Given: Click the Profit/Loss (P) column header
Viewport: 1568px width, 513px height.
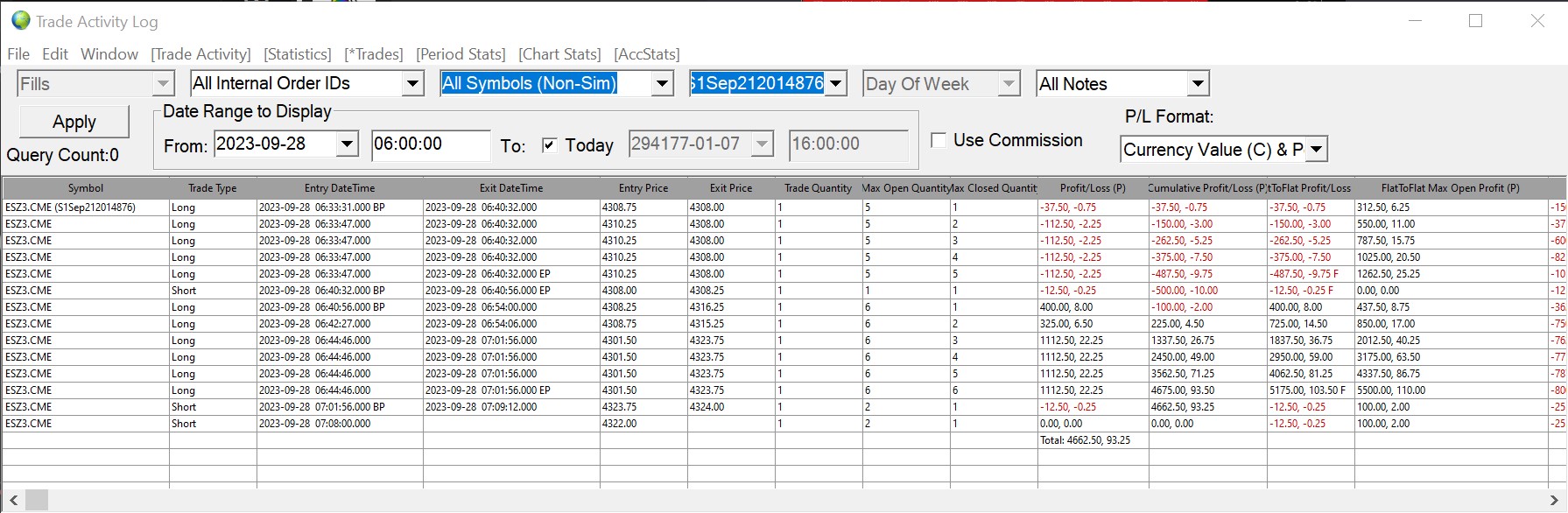Looking at the screenshot, I should coord(1093,188).
